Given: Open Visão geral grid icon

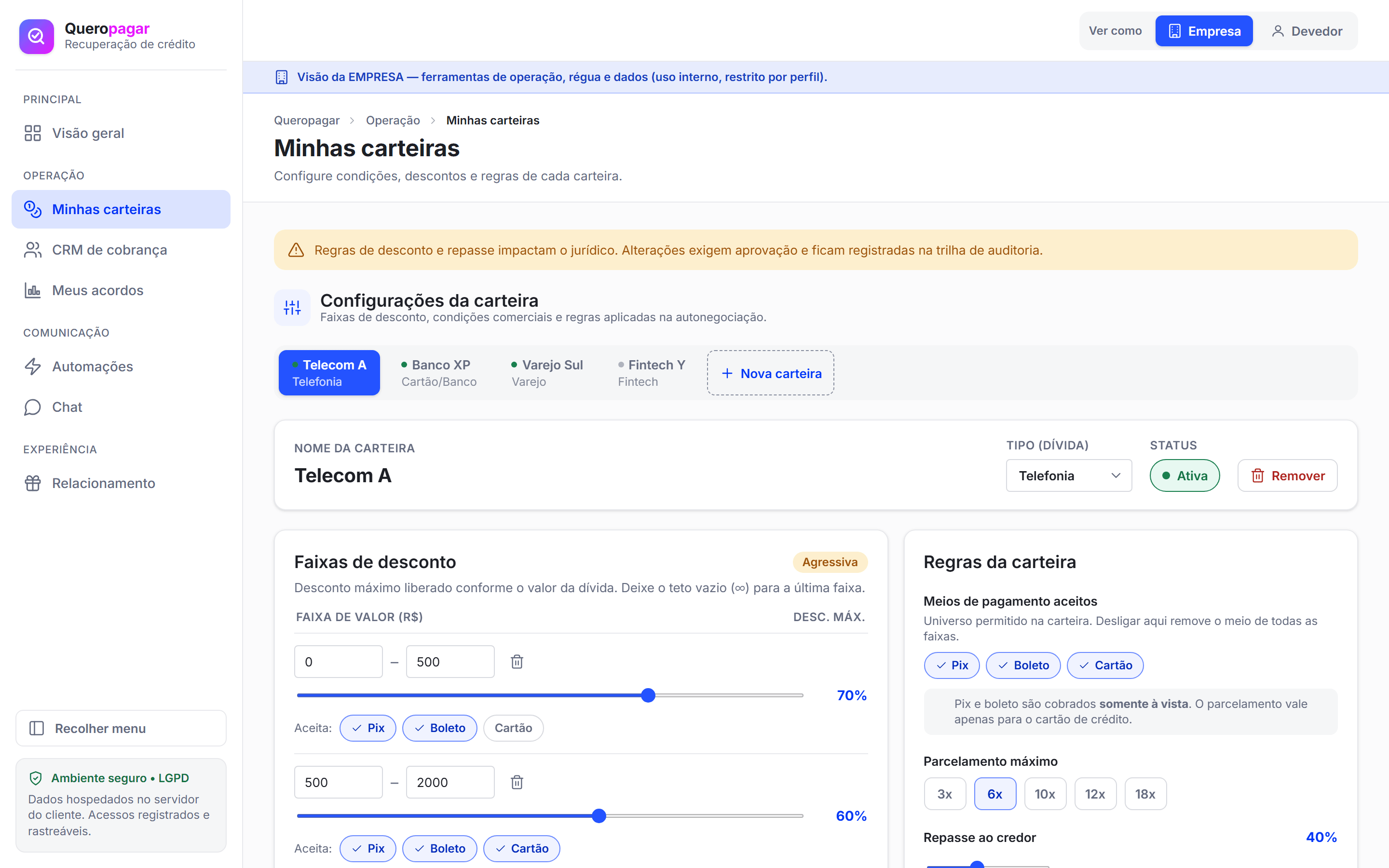Looking at the screenshot, I should point(33,133).
